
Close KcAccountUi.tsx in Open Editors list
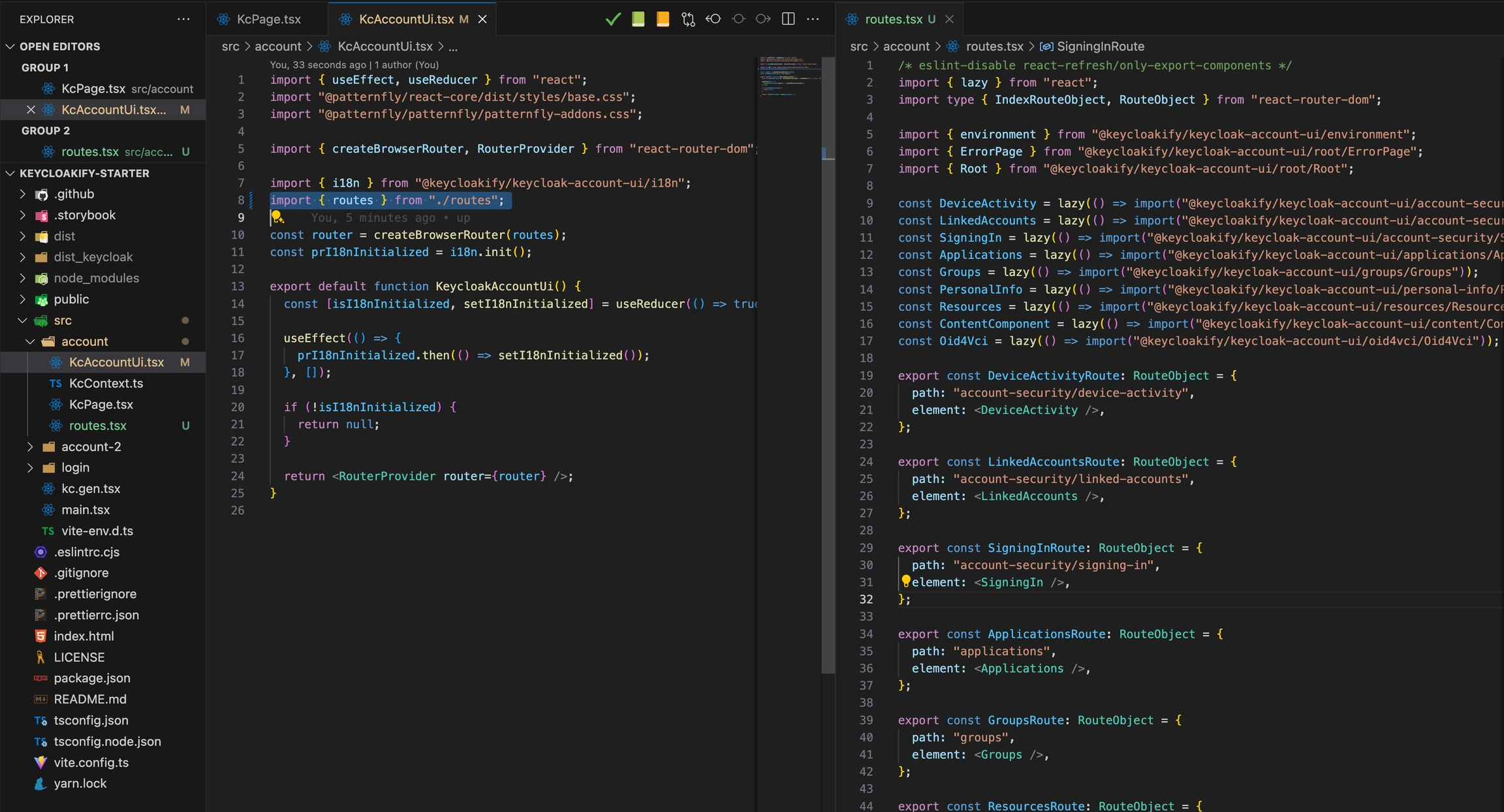pos(31,110)
